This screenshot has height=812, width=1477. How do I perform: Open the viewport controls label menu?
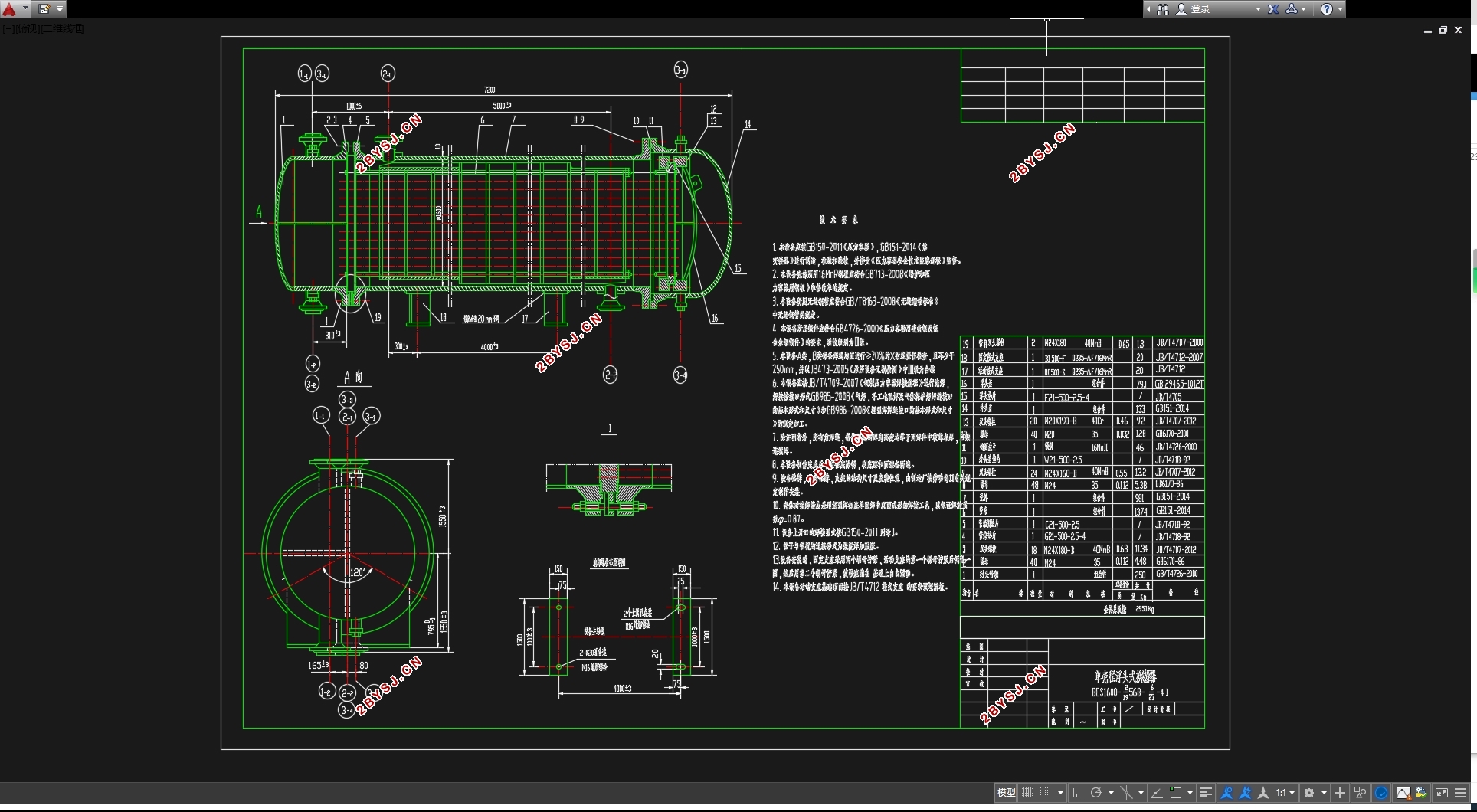(43, 28)
